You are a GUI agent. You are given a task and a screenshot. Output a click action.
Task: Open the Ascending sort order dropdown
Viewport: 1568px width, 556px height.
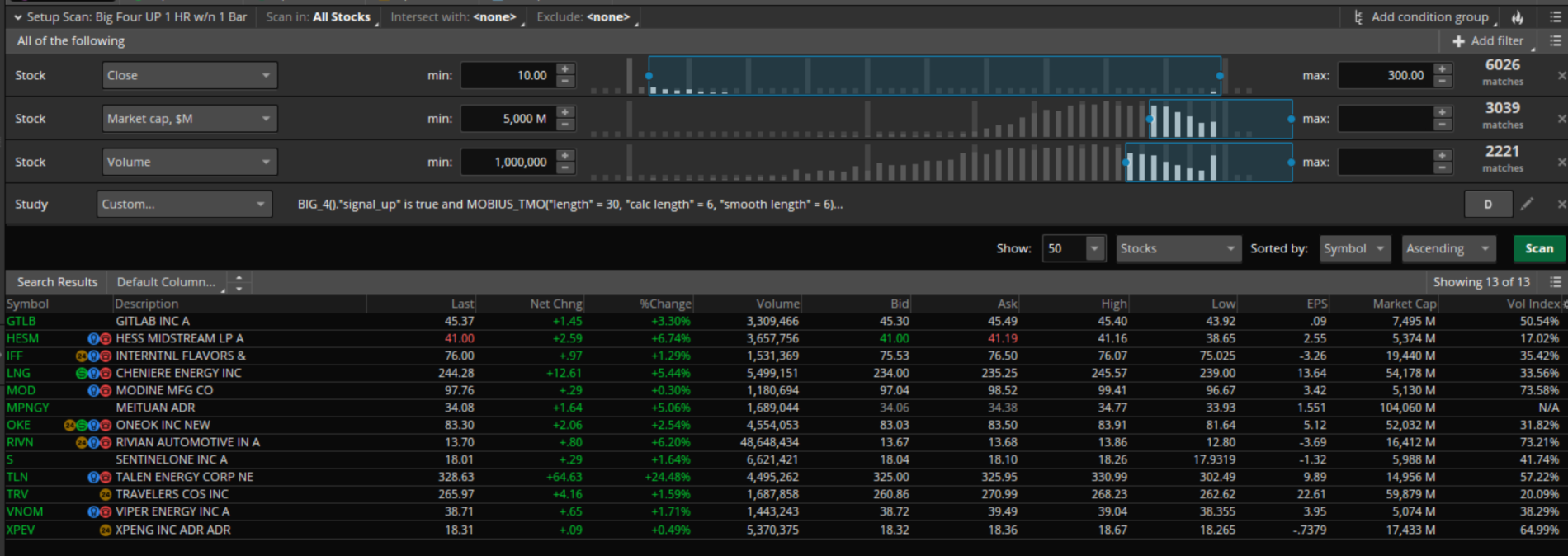tap(1449, 248)
